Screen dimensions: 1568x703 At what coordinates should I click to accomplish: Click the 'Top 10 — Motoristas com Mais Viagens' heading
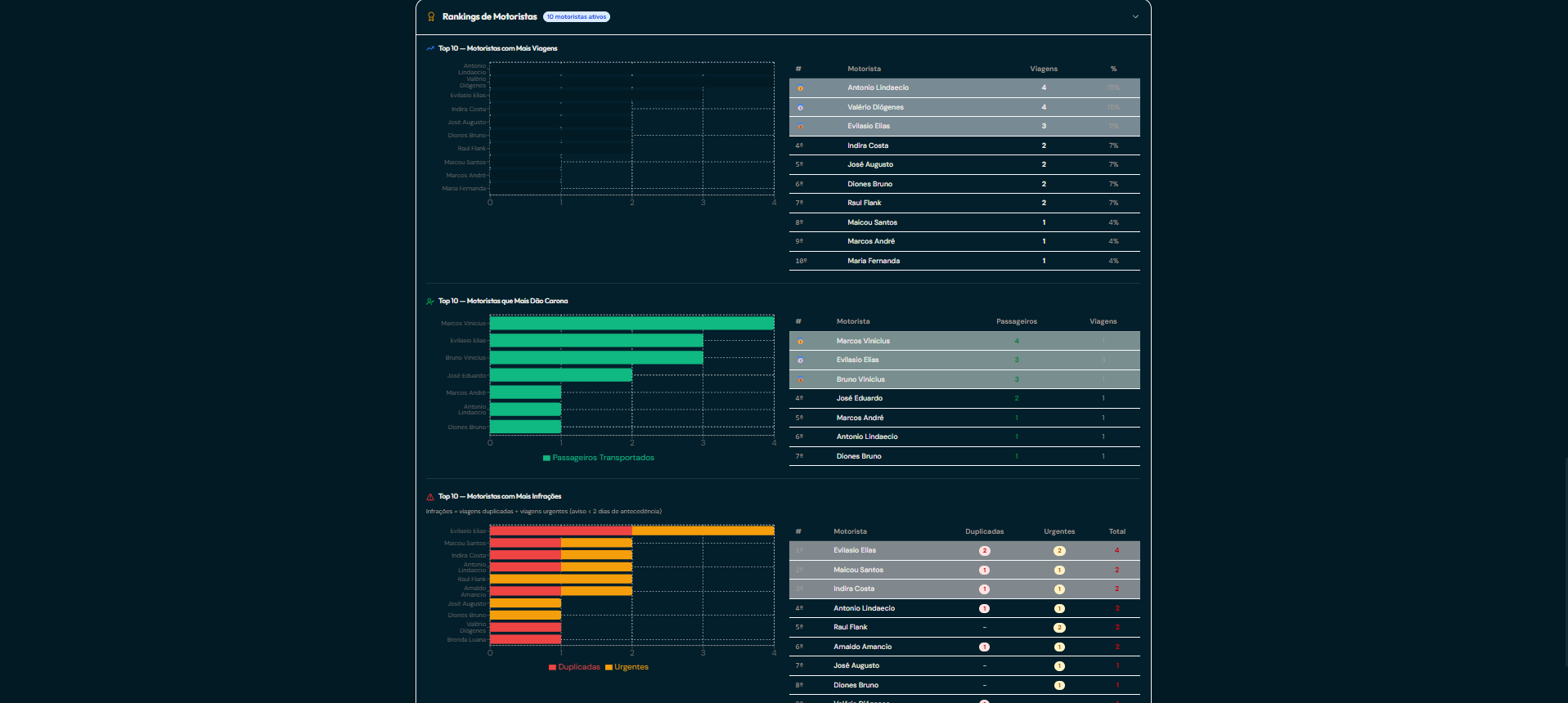click(497, 48)
